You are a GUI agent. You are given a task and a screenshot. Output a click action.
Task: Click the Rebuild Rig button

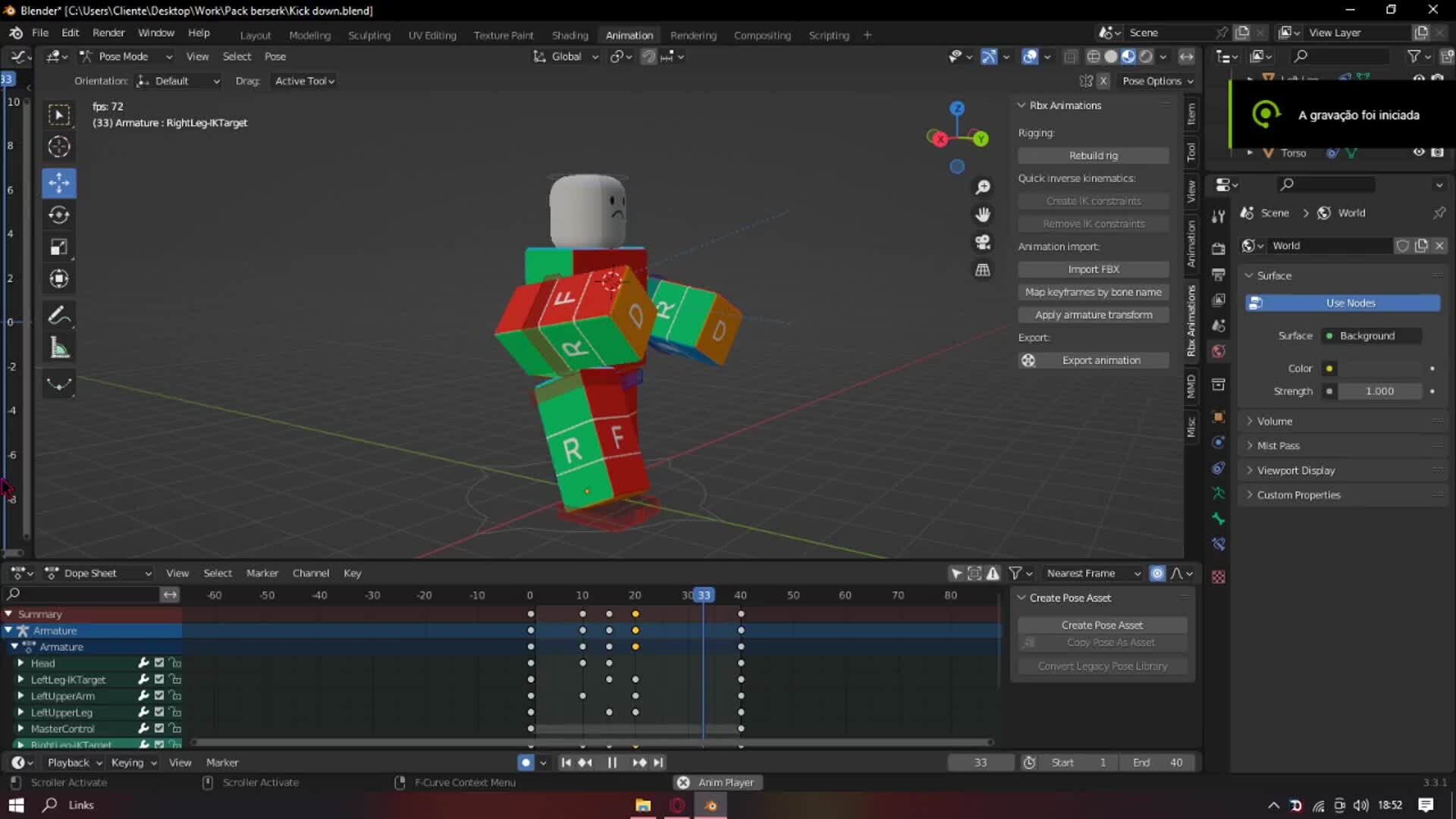click(x=1094, y=154)
